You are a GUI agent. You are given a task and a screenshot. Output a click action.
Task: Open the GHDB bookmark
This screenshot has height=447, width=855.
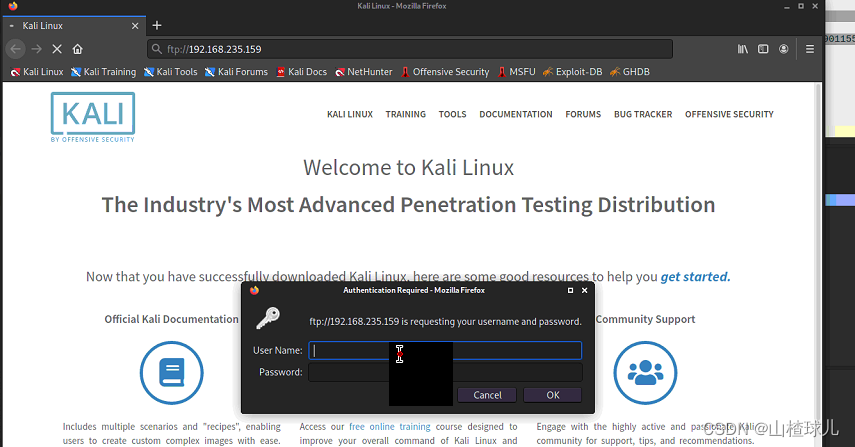(x=630, y=72)
